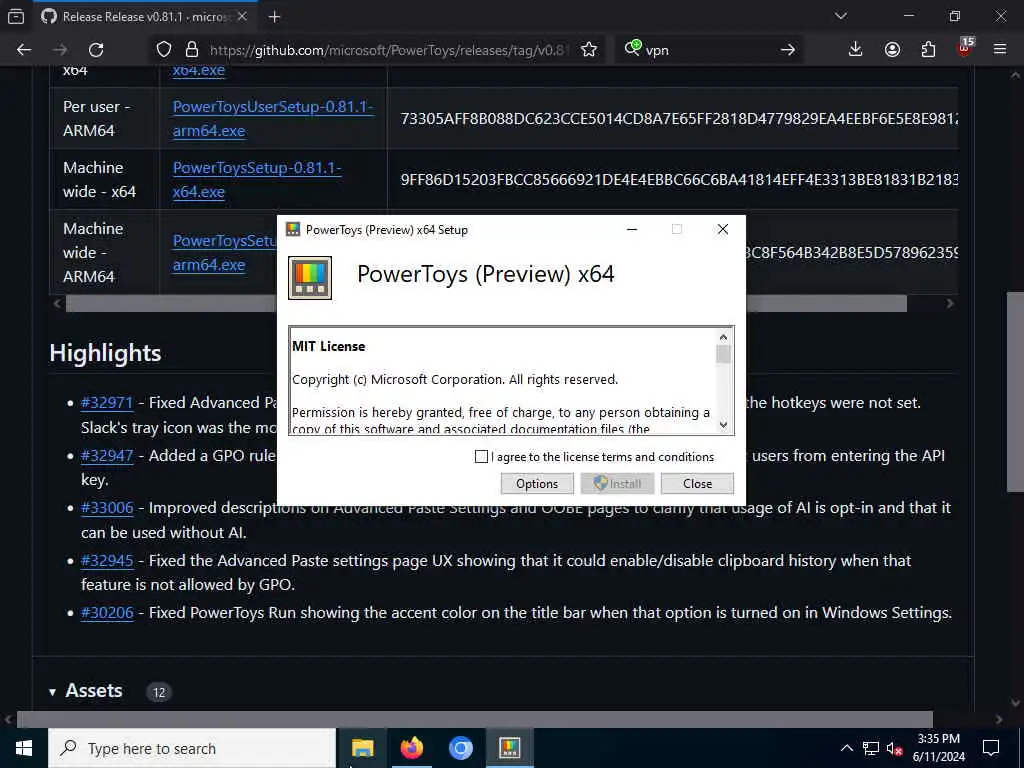This screenshot has height=768, width=1024.
Task: Show site security lock info
Action: click(x=191, y=50)
